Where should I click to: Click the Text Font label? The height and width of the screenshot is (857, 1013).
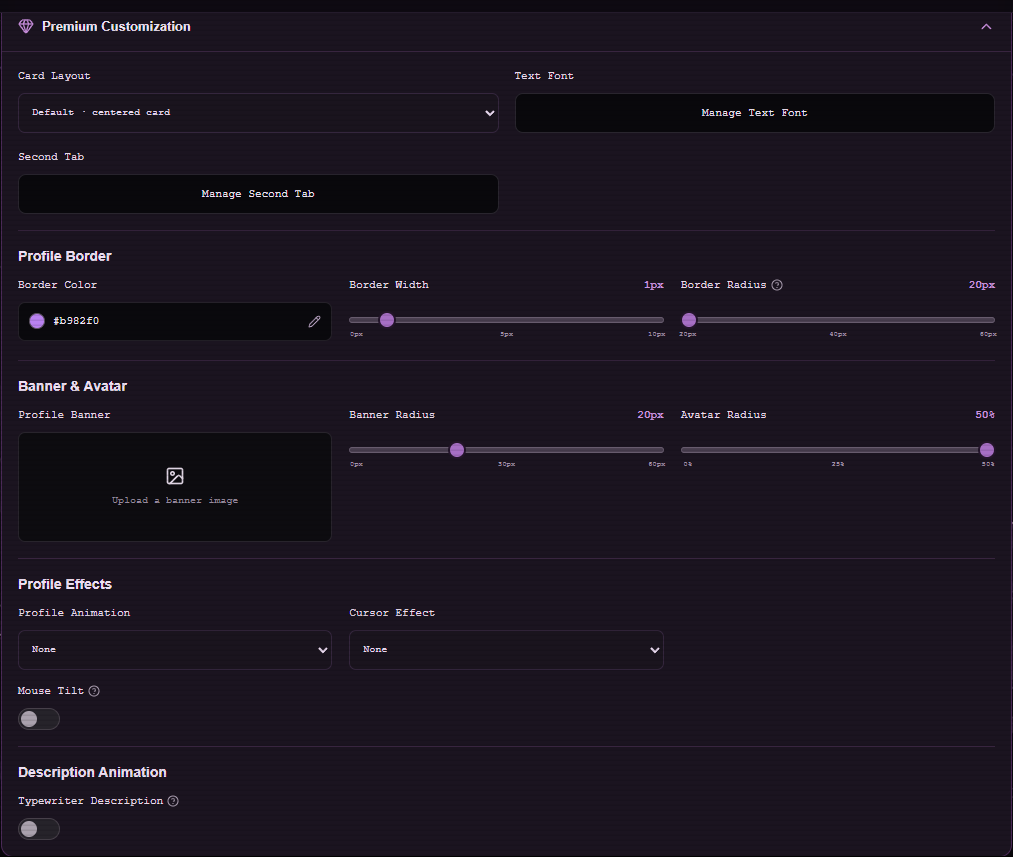544,76
